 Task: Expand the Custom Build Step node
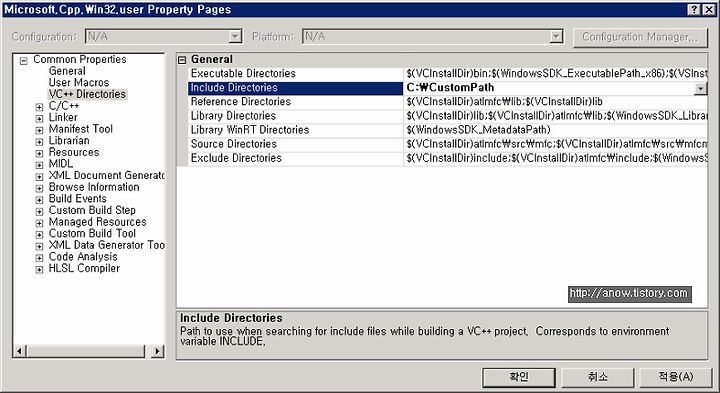click(x=39, y=212)
